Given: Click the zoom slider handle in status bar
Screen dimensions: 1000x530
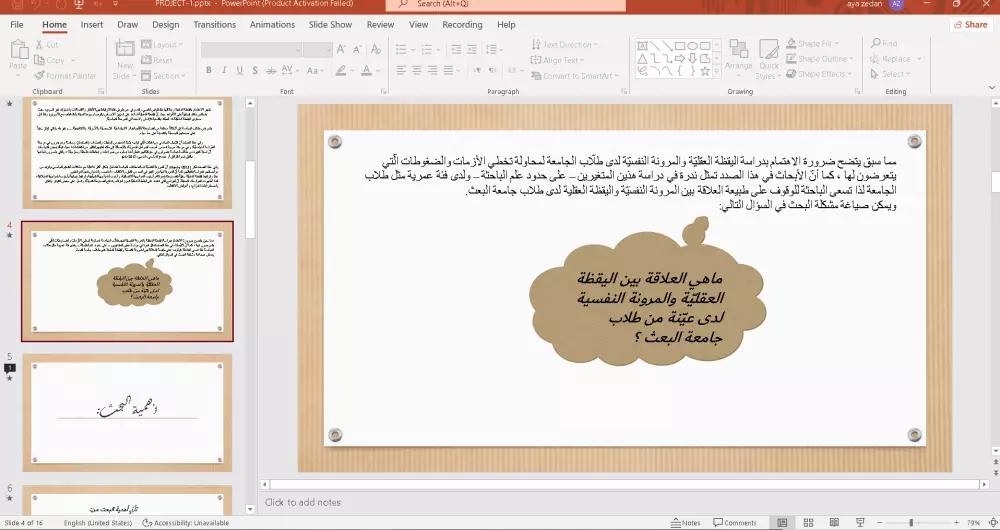Looking at the screenshot, I should tap(911, 522).
